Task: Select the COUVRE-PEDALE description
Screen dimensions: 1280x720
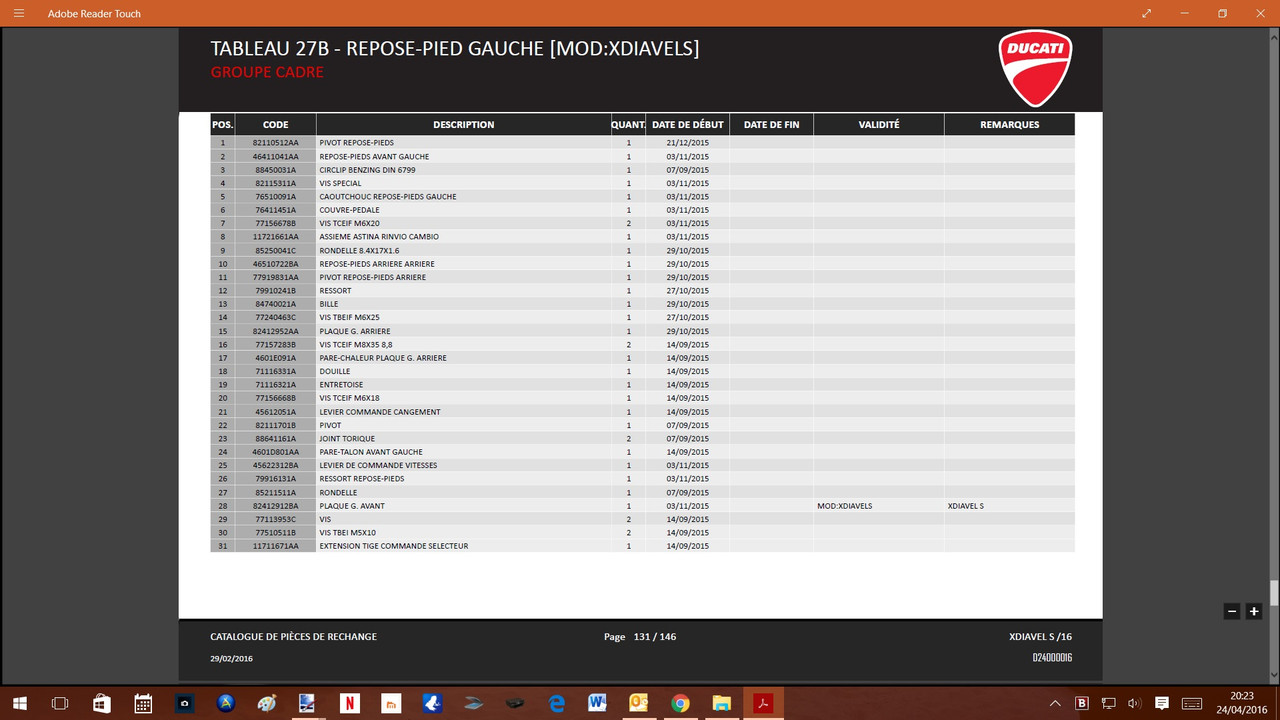Action: [349, 210]
